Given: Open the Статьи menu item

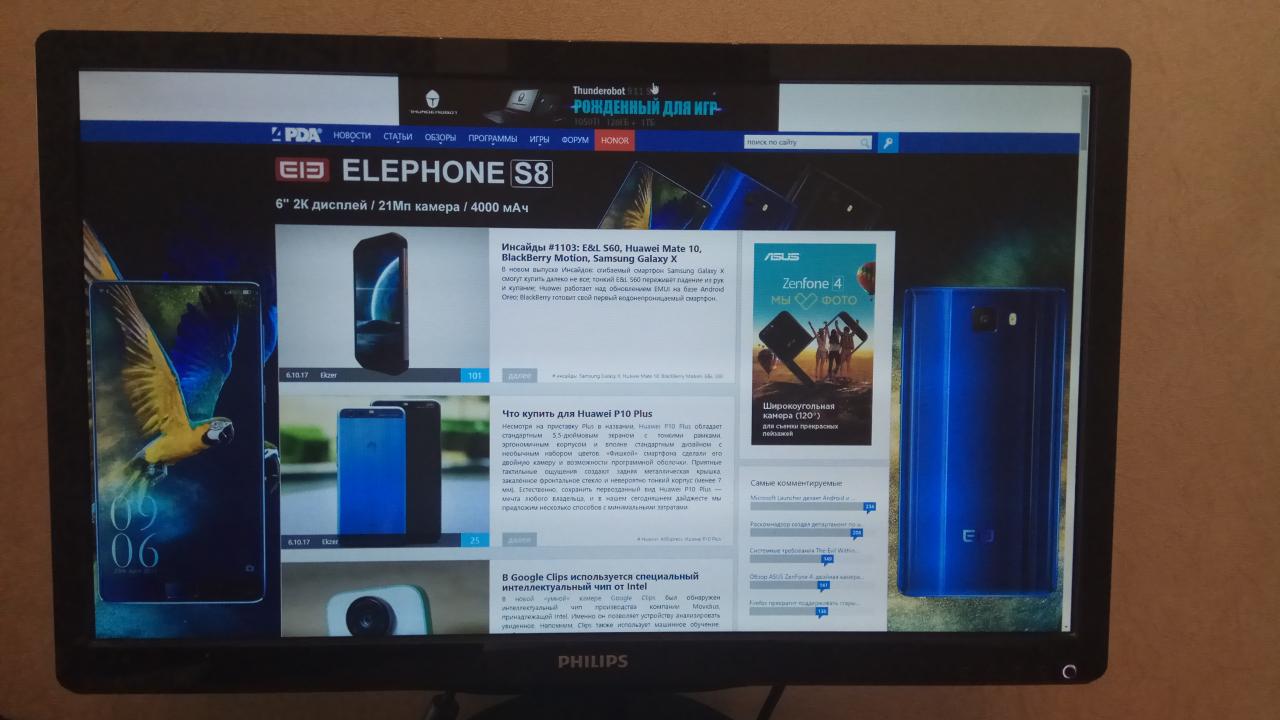Looking at the screenshot, I should click(397, 137).
